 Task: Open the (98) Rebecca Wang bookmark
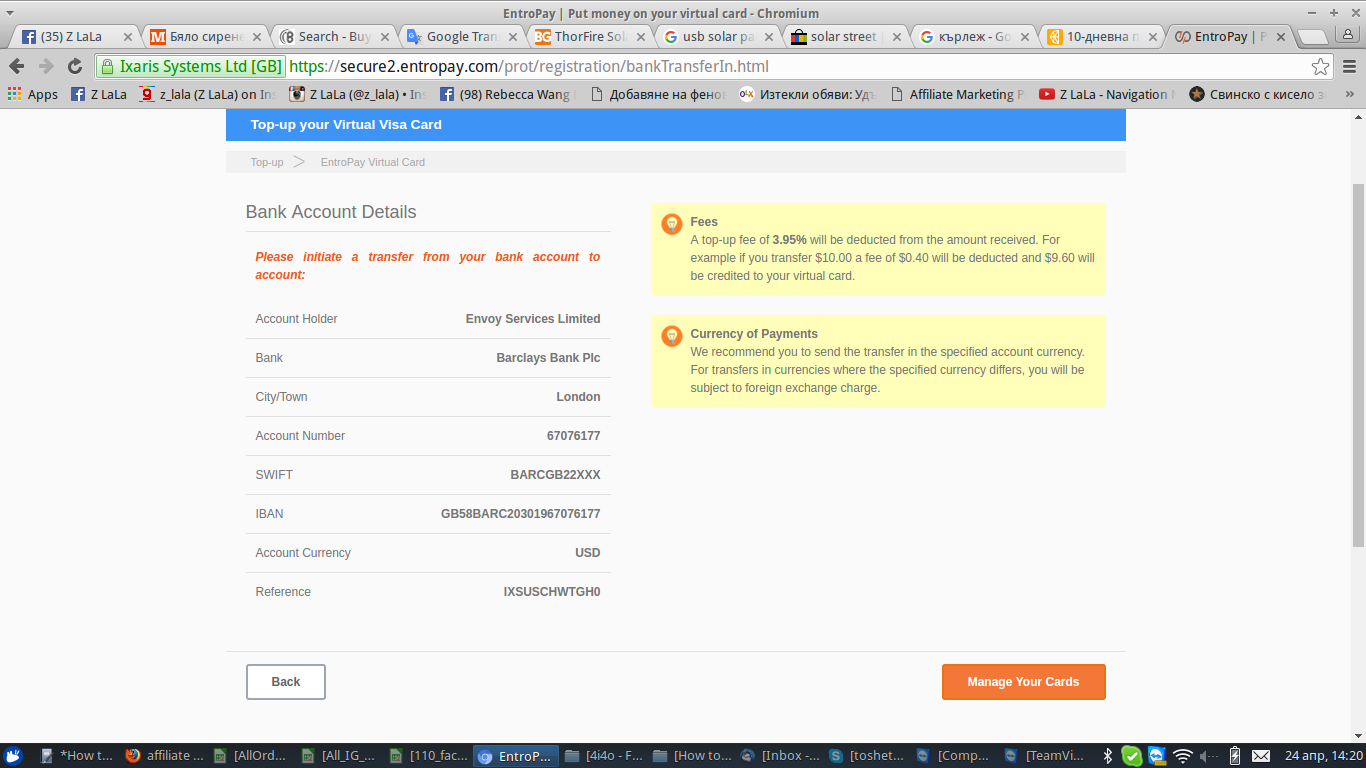click(508, 95)
